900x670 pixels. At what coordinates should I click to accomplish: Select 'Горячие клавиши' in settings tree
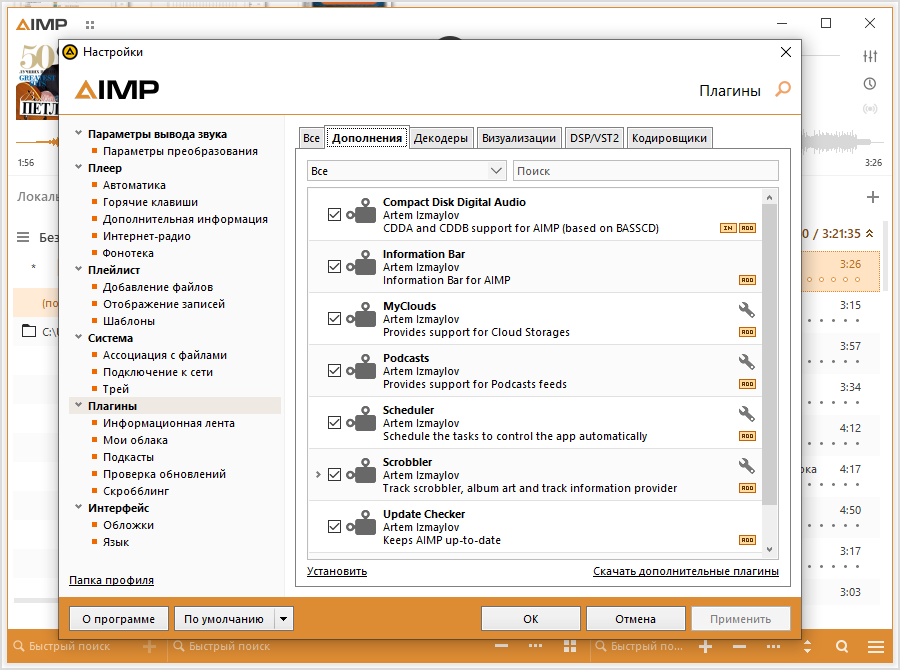click(x=150, y=202)
